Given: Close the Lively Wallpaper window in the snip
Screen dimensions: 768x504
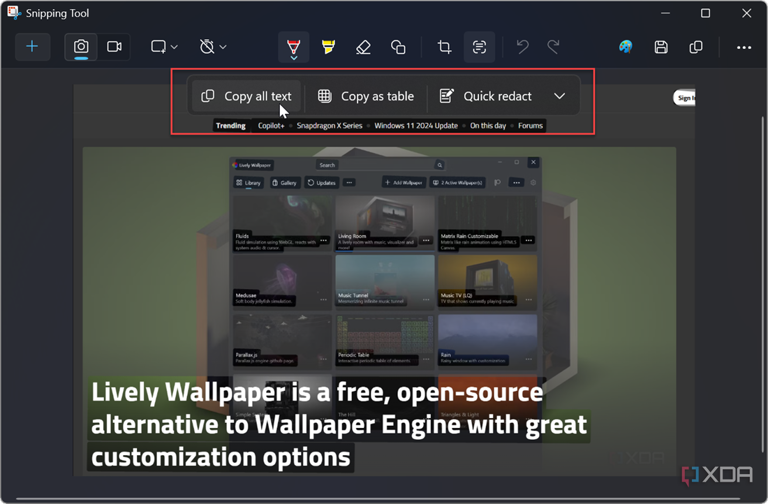Looking at the screenshot, I should 533,162.
